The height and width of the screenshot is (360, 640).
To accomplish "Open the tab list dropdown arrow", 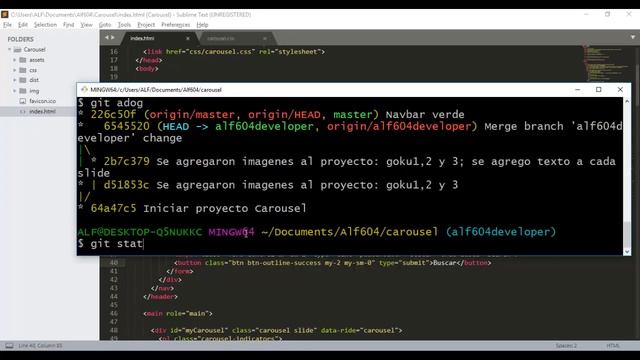I will (633, 37).
